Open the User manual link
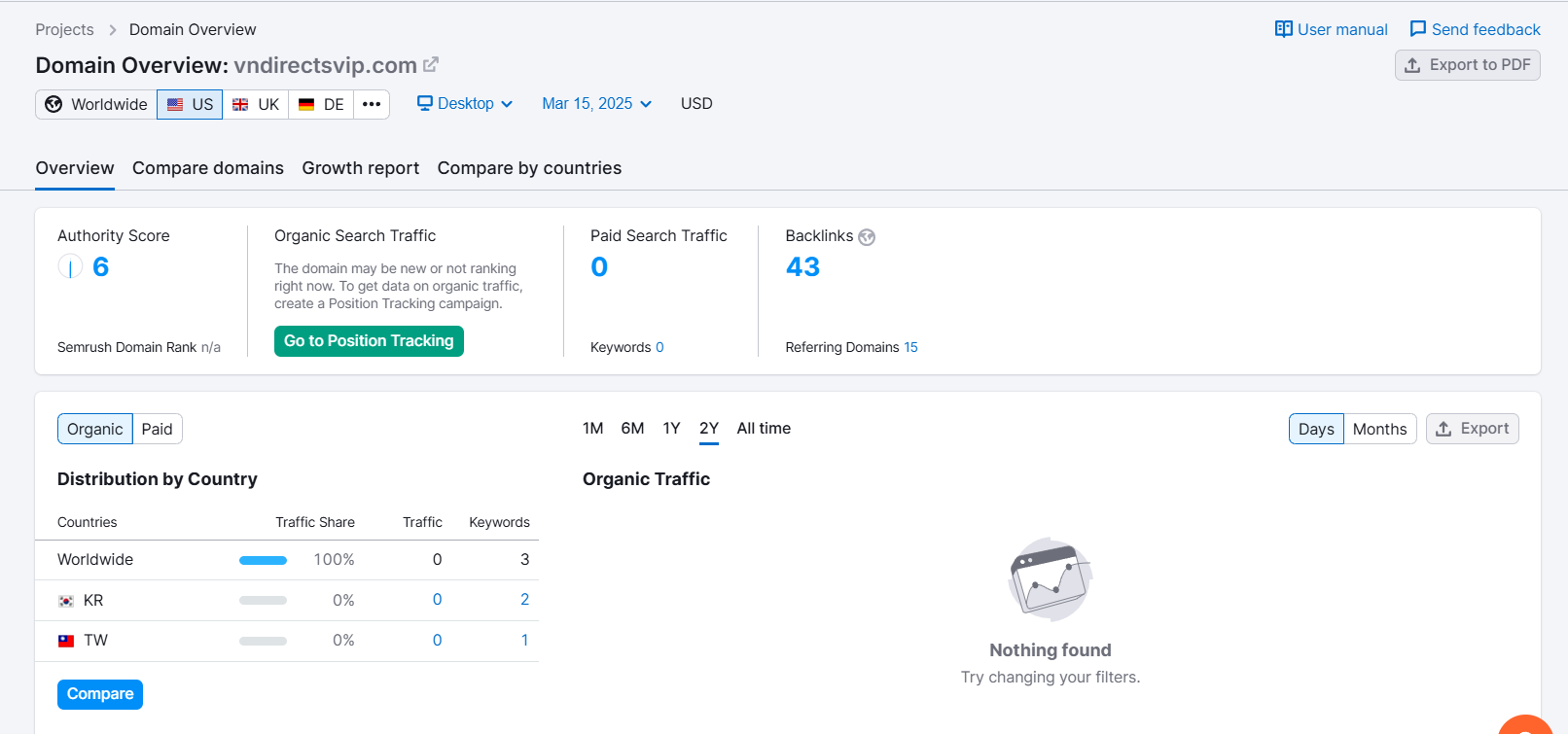Screen dimensions: 1568x734 (x=1332, y=29)
